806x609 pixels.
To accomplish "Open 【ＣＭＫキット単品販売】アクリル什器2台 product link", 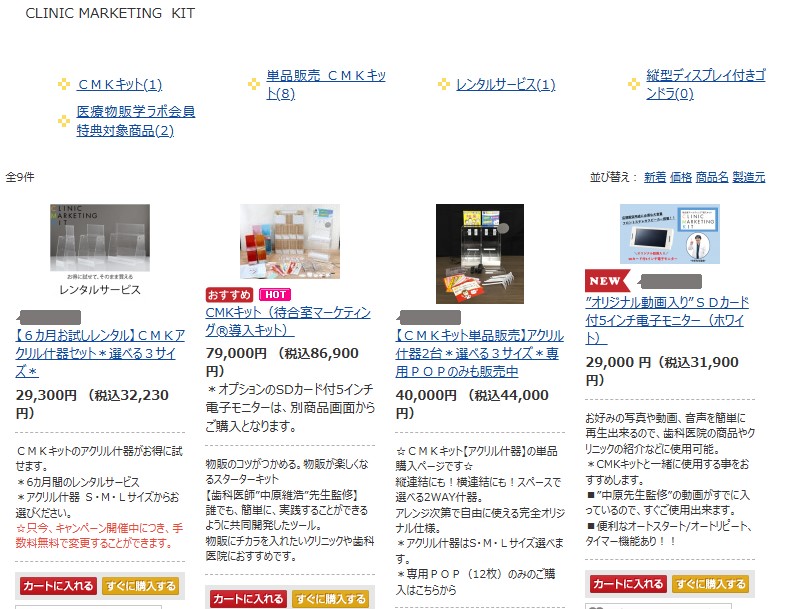I will coord(480,353).
